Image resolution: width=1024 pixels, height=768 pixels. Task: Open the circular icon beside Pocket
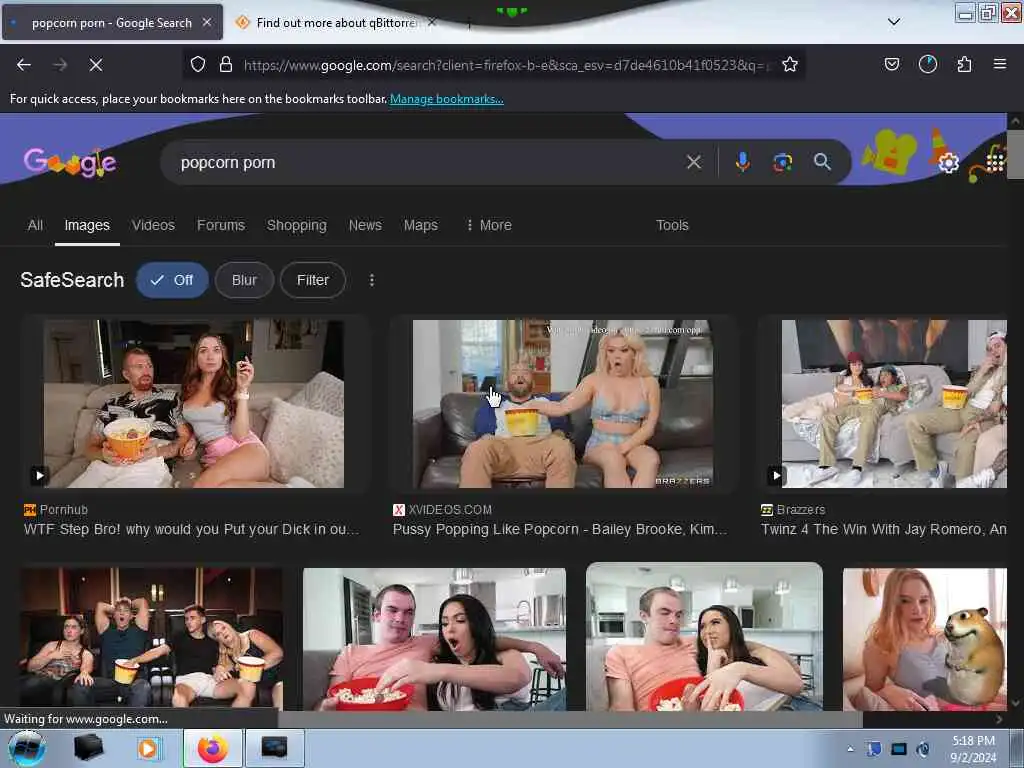click(928, 64)
